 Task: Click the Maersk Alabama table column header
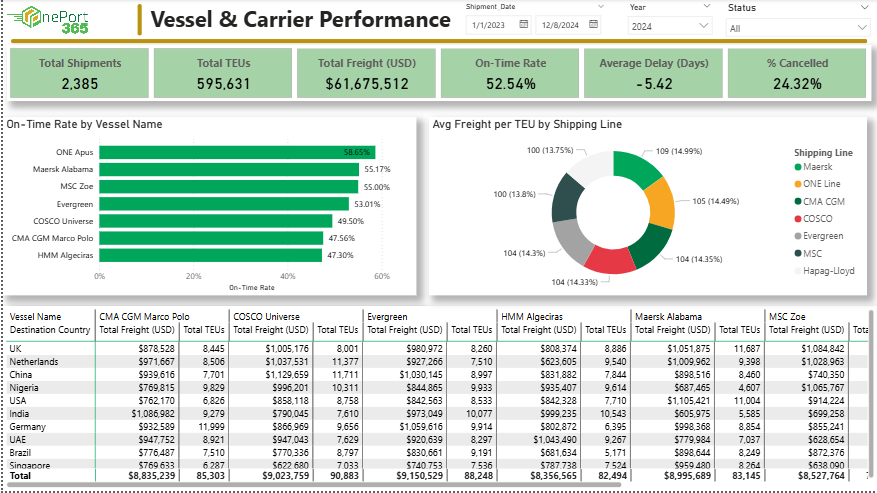pyautogui.click(x=668, y=317)
